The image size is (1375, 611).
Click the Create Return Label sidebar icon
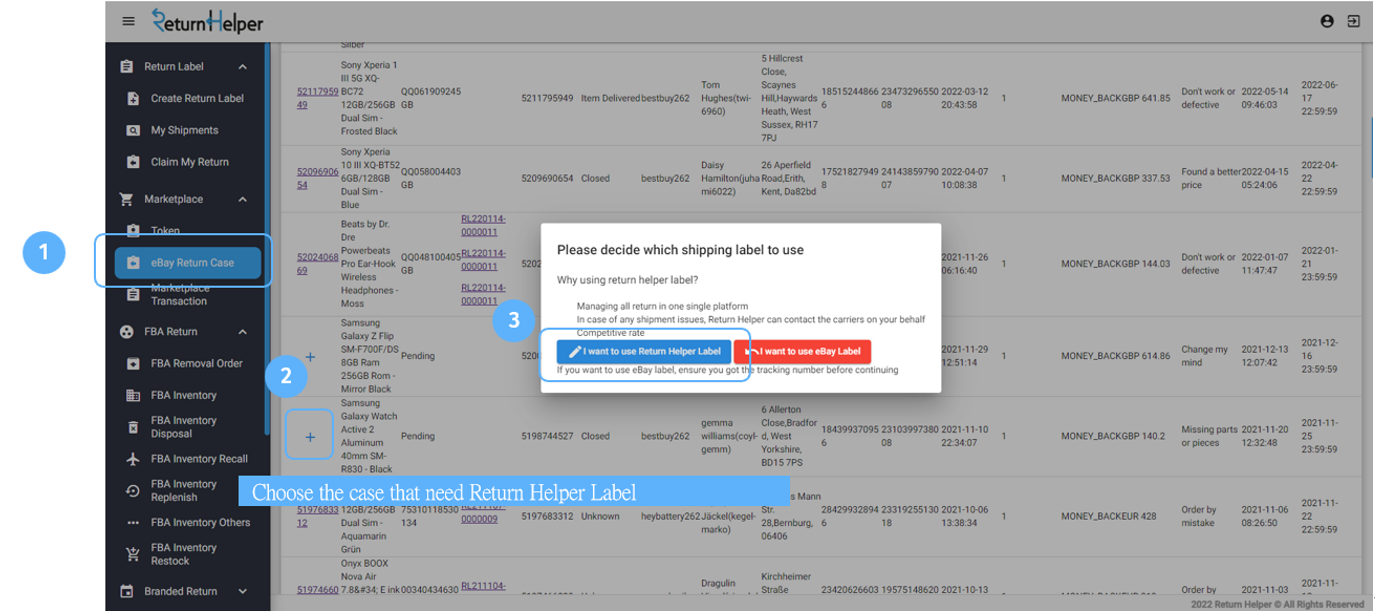(133, 98)
